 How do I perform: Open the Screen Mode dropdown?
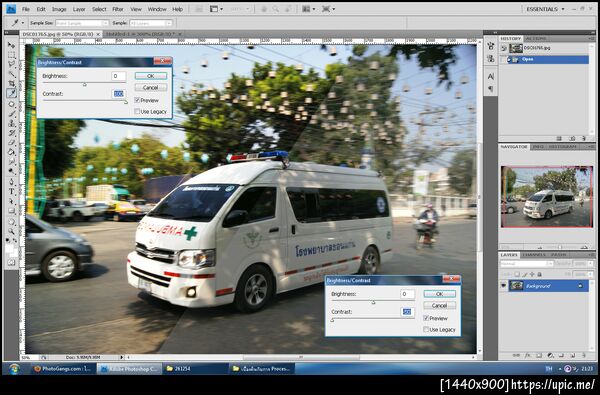[328, 9]
